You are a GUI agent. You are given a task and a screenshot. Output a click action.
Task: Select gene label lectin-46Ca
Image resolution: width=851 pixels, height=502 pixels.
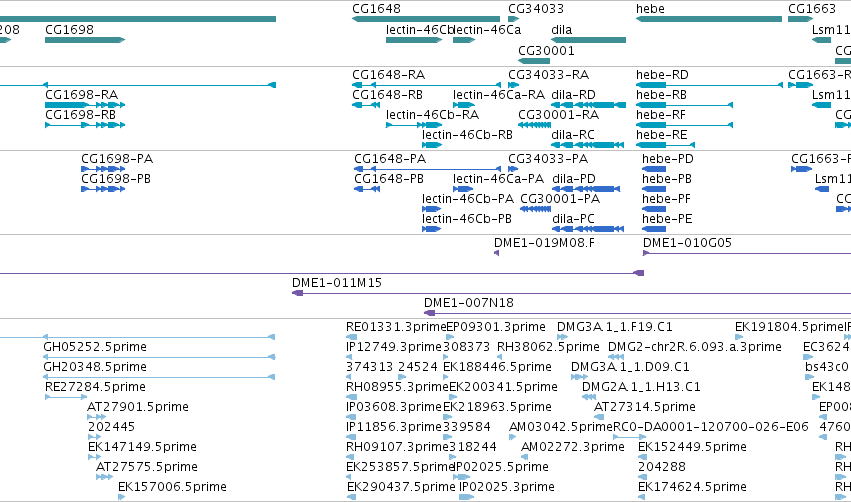click(487, 30)
